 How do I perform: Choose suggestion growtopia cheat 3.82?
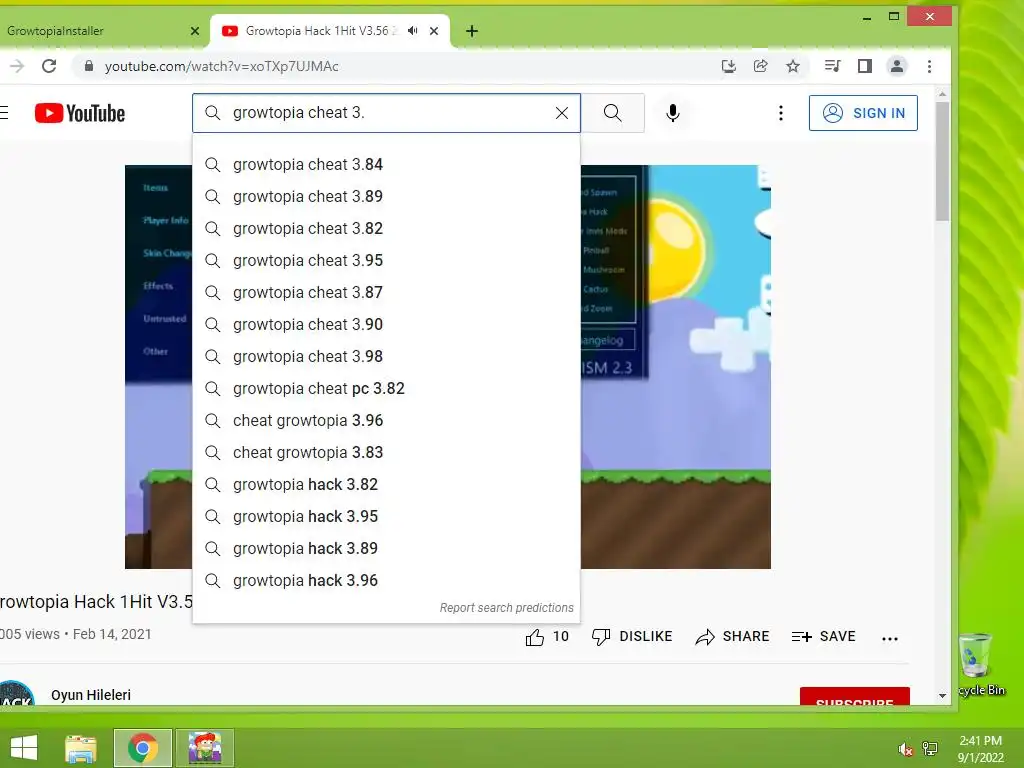[x=386, y=229]
